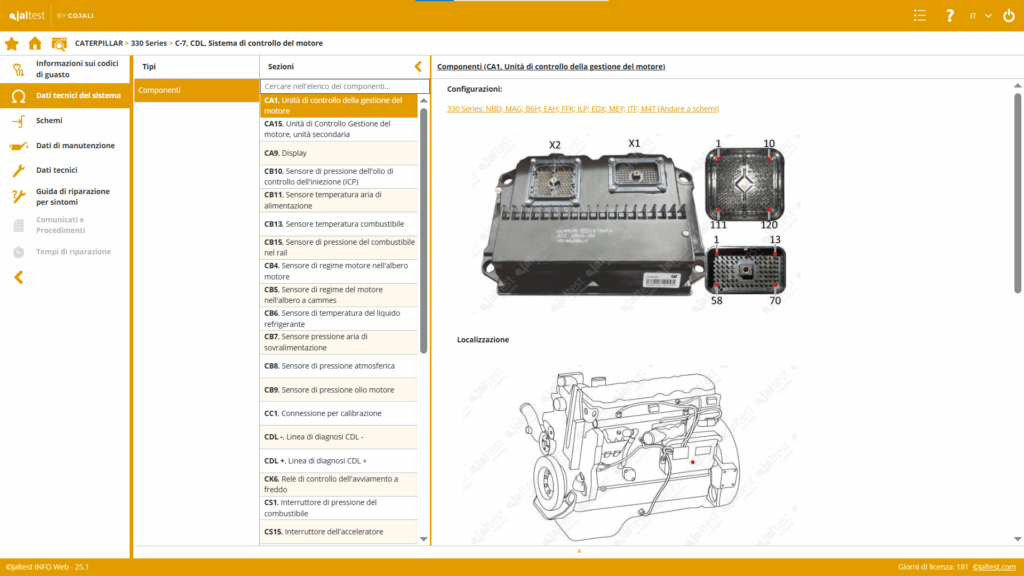
Task: Select CB11 temperatura aria alimentazione
Action: tap(339, 200)
